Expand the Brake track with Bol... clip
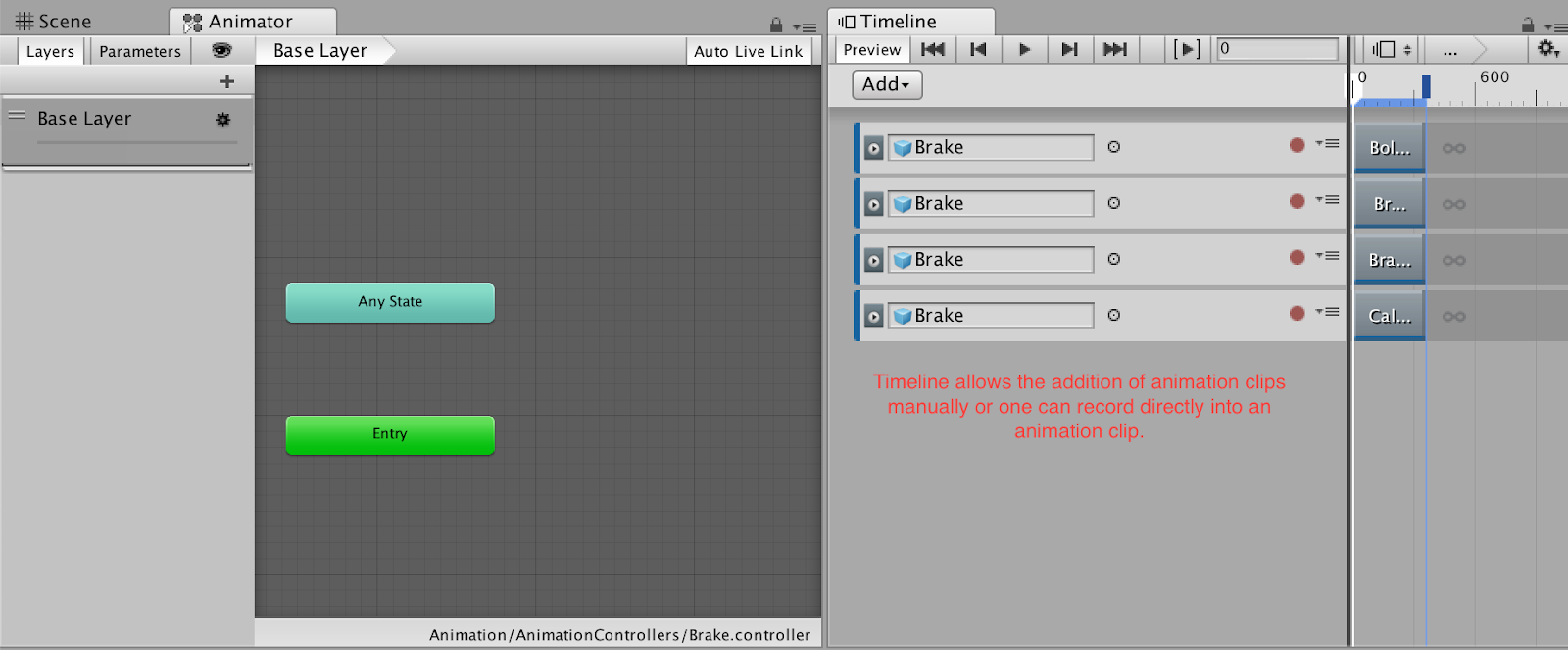The height and width of the screenshot is (650, 1568). (x=874, y=149)
